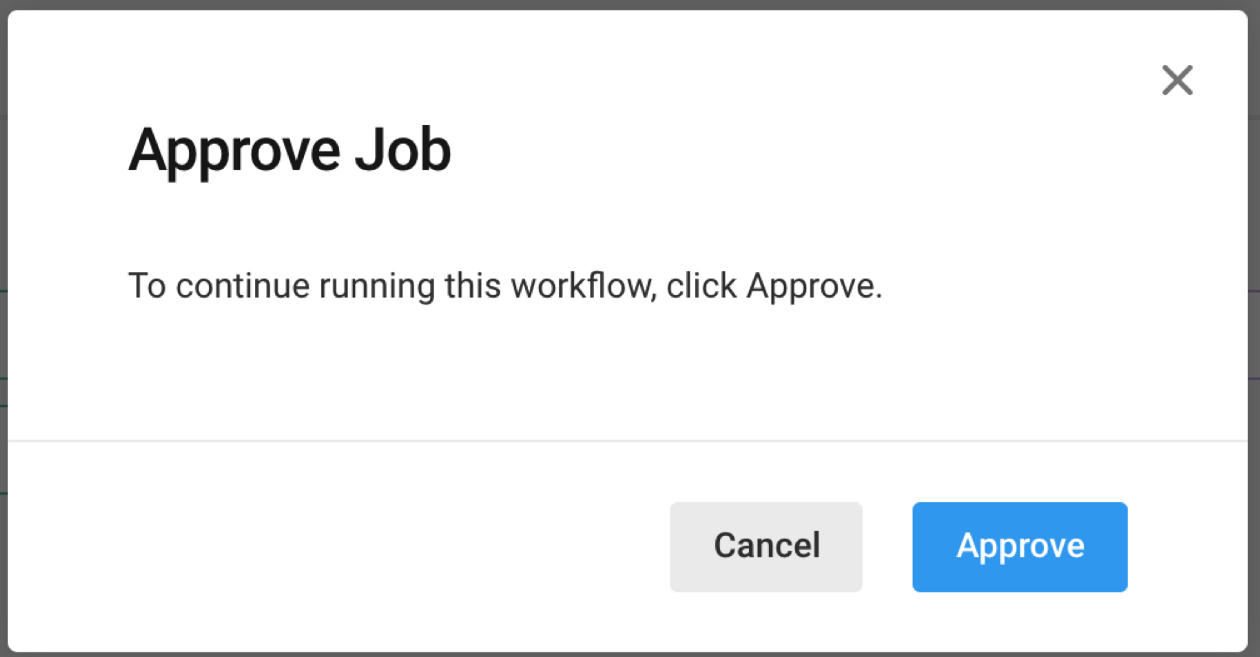Screen dimensions: 1260x657
Task: Click the empty space between Cancel and Approve
Action: point(887,546)
